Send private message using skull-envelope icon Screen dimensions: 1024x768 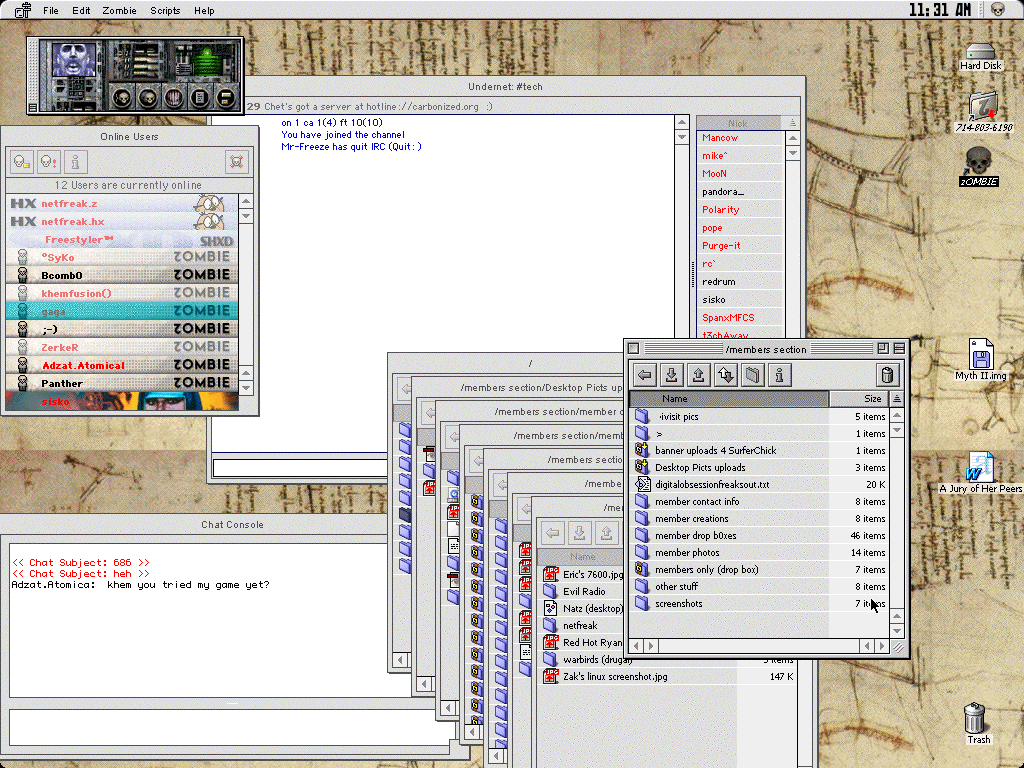[x=22, y=161]
